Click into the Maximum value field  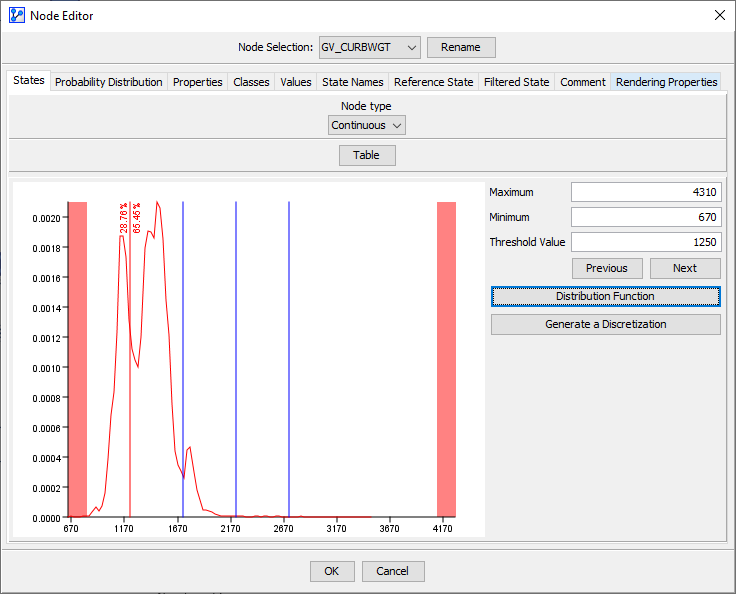pos(645,192)
